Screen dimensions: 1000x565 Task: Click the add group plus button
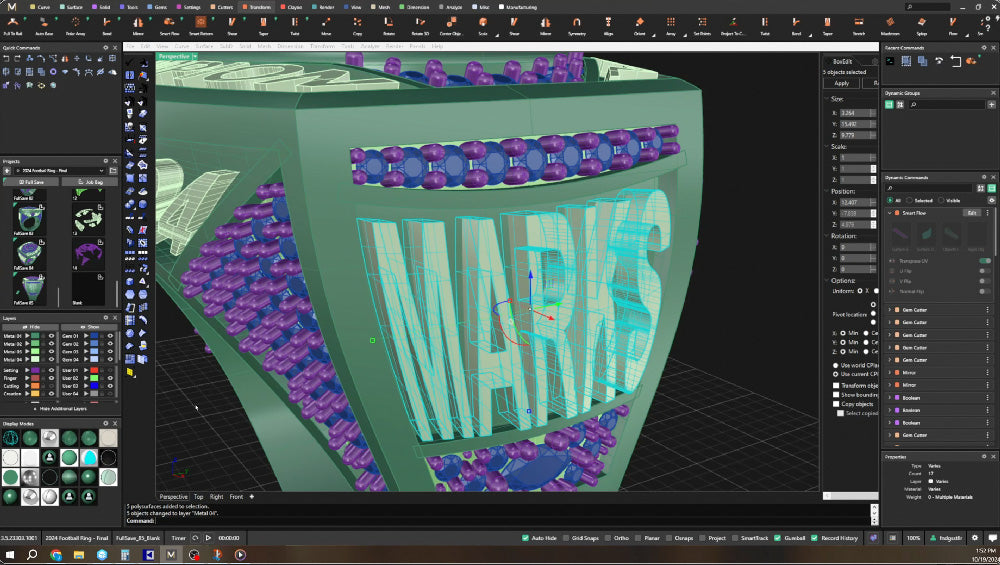pos(992,104)
